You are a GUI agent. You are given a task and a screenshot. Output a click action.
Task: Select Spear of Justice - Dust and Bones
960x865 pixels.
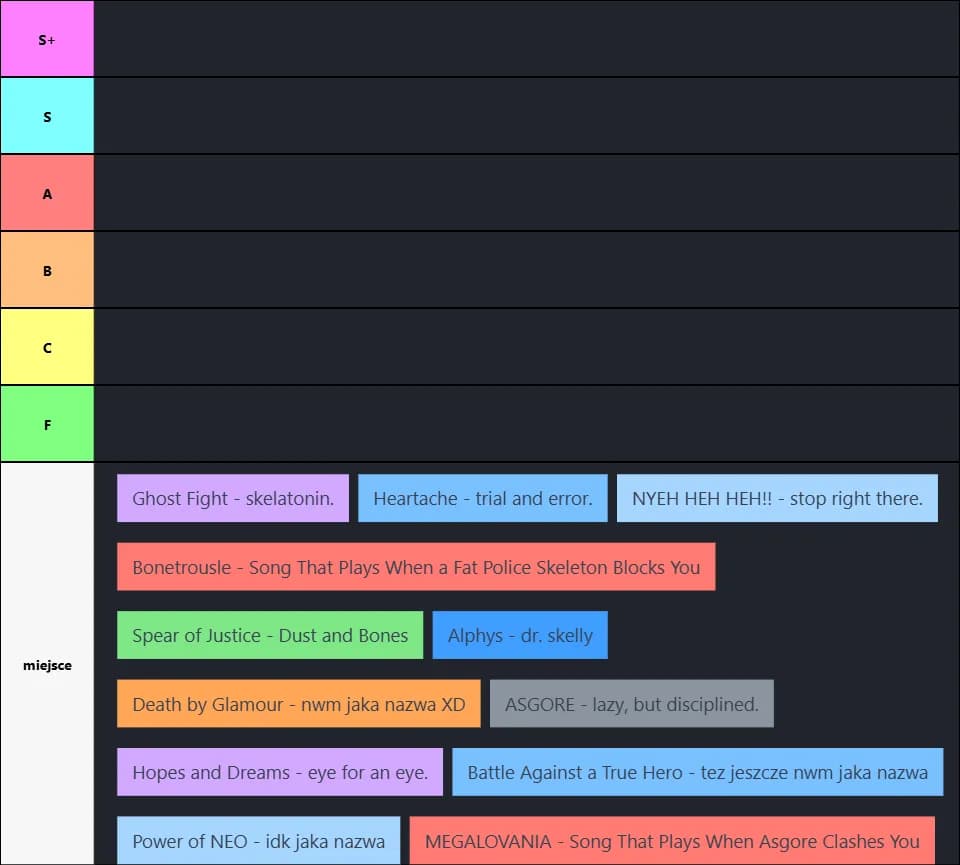[x=270, y=635]
